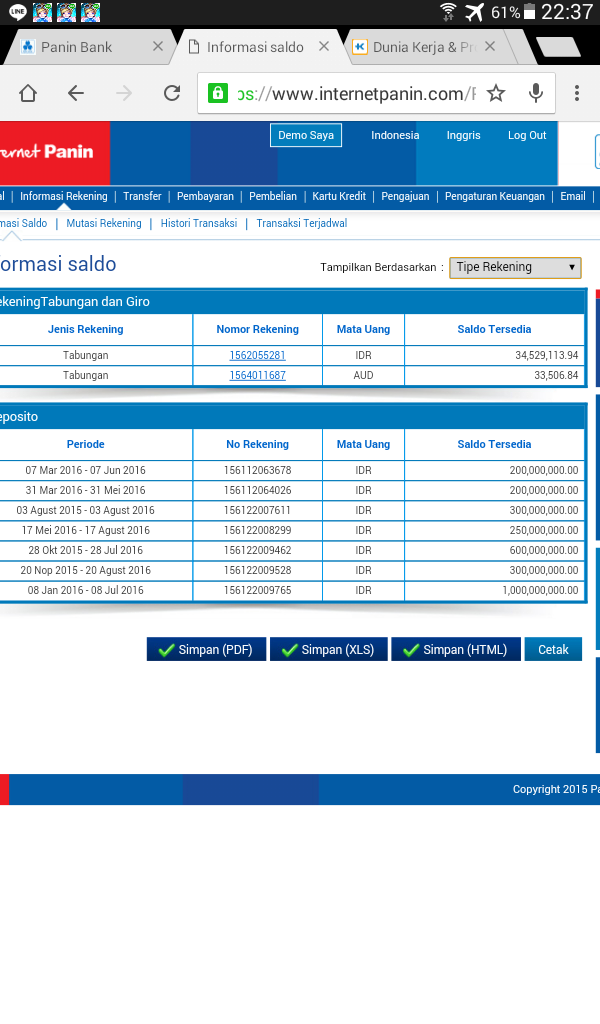Tap the battery status icon

(529, 12)
